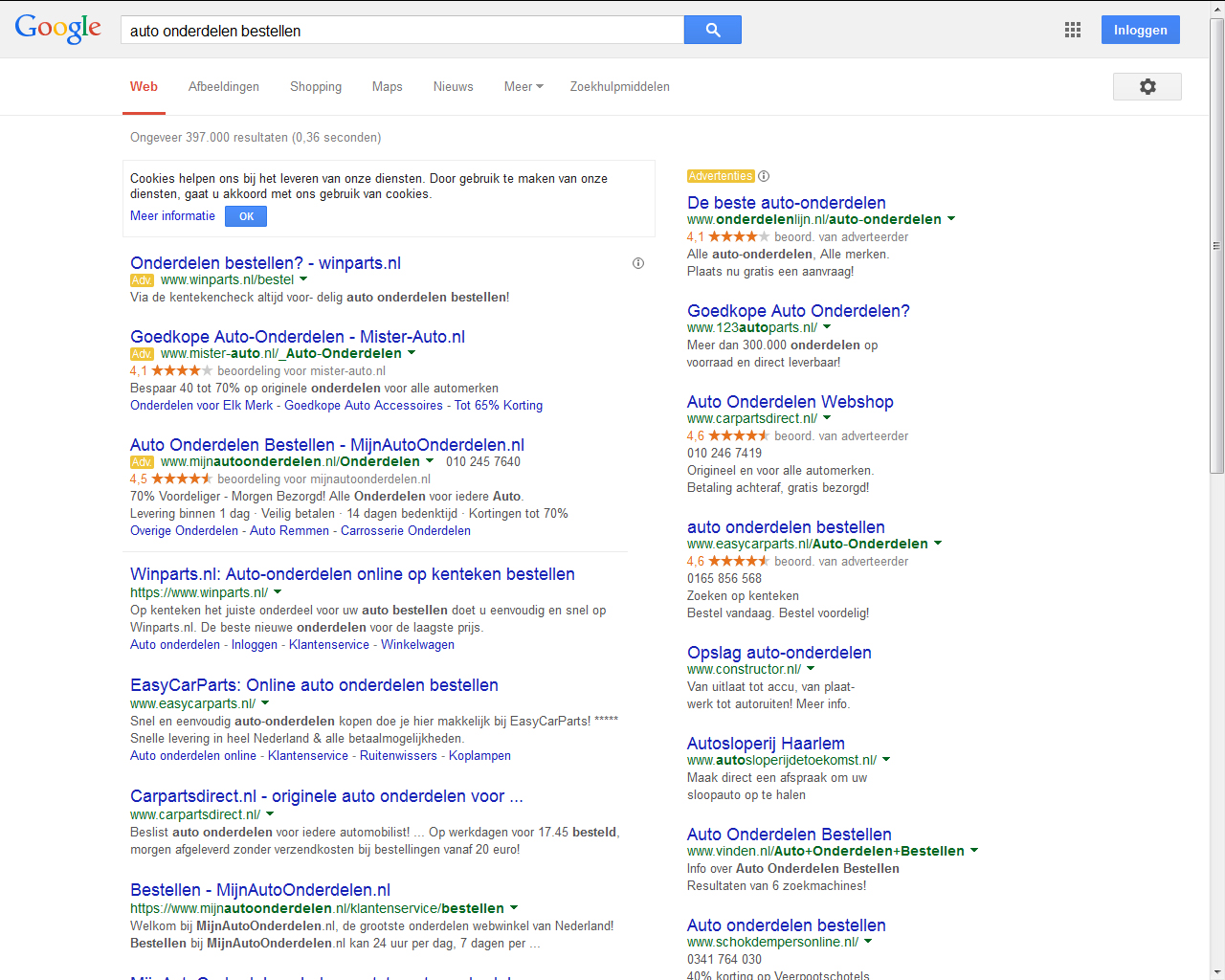Click the Google logo
Image resolution: width=1225 pixels, height=980 pixels.
click(58, 29)
